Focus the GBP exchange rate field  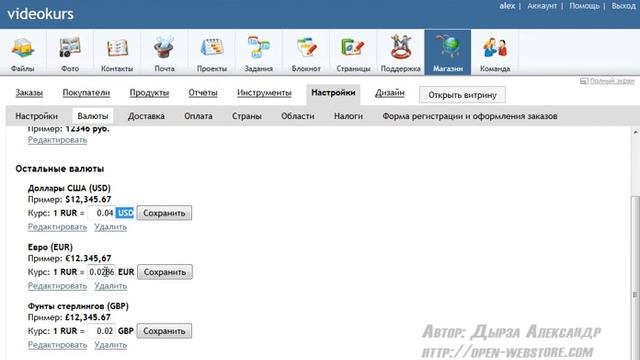pyautogui.click(x=101, y=331)
